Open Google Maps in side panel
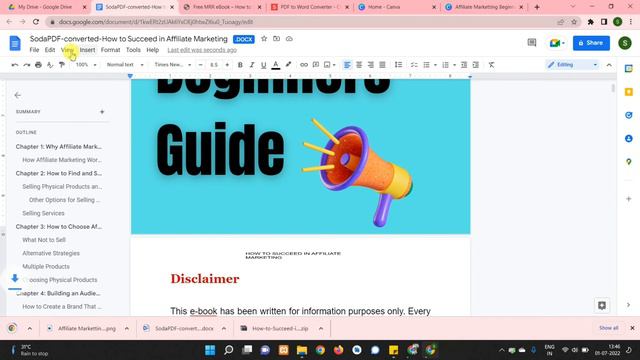 629,162
